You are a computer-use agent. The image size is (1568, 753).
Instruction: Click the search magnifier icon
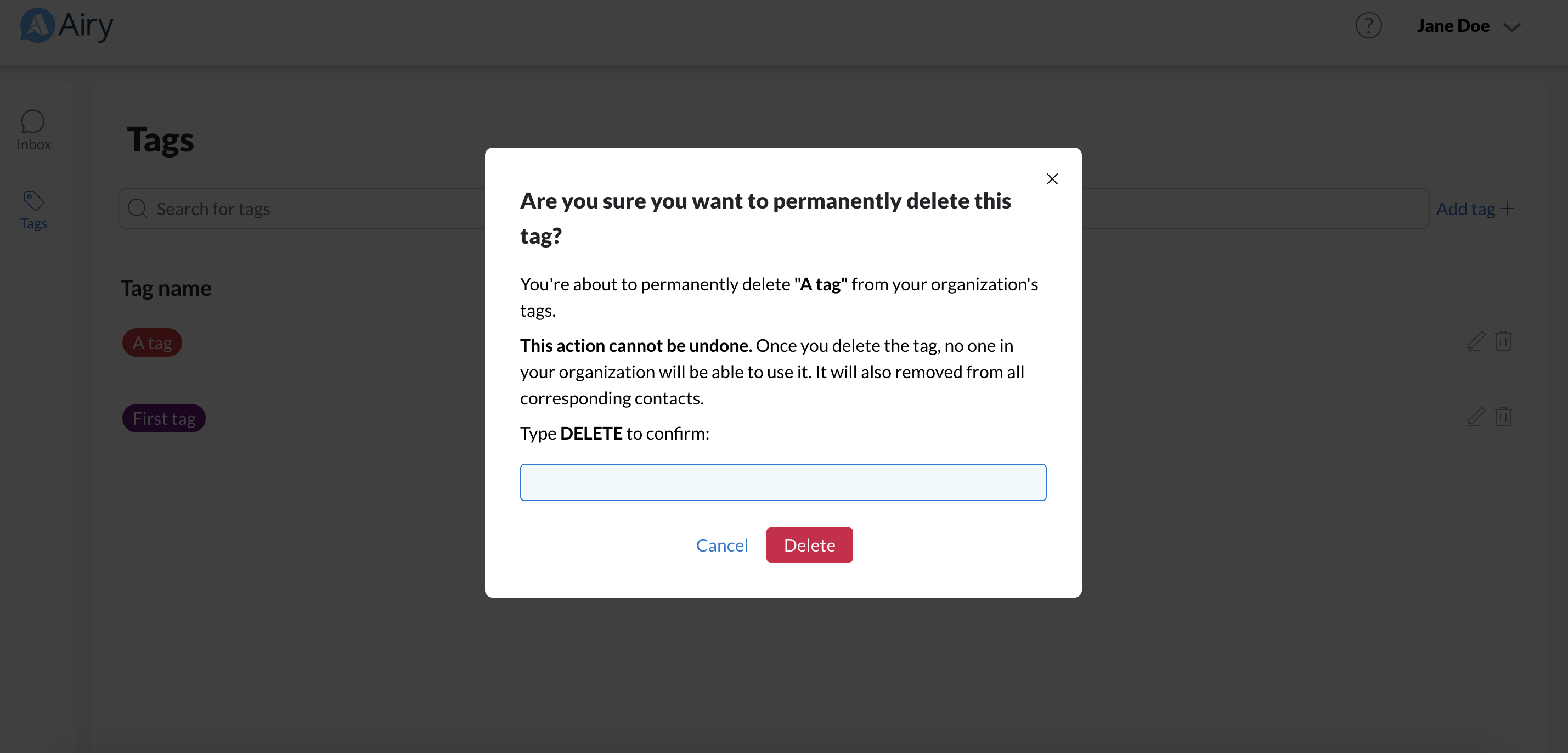click(138, 209)
